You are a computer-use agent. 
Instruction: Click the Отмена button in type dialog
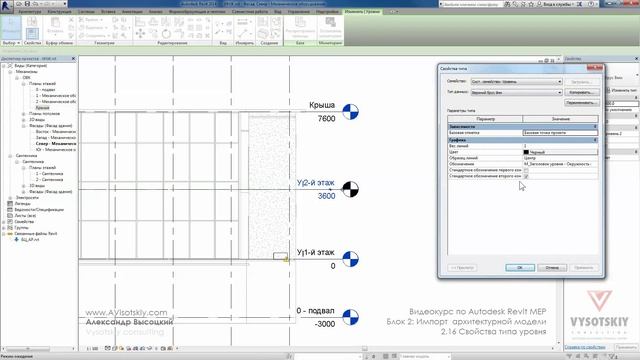(x=552, y=268)
